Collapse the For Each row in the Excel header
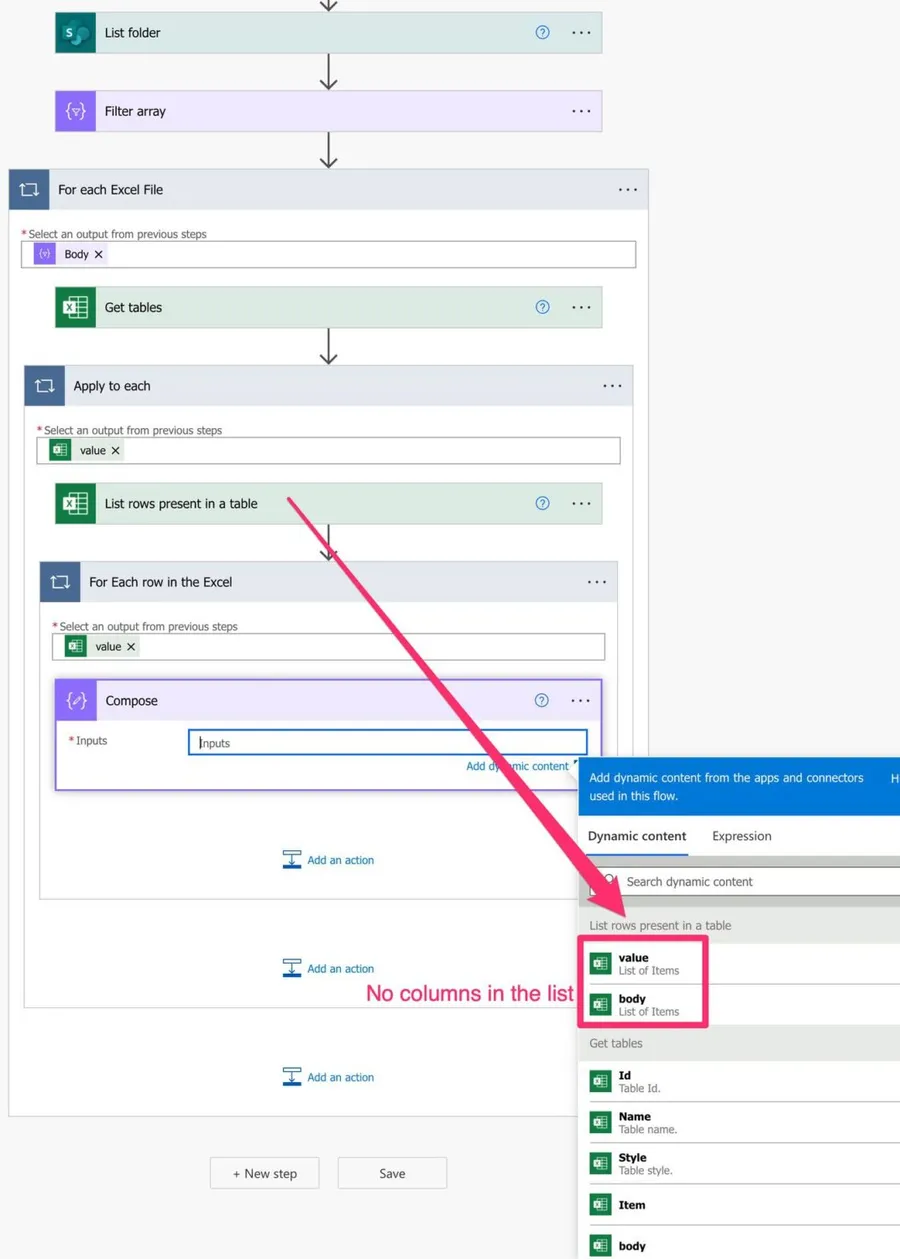This screenshot has width=900, height=1259. click(x=300, y=582)
